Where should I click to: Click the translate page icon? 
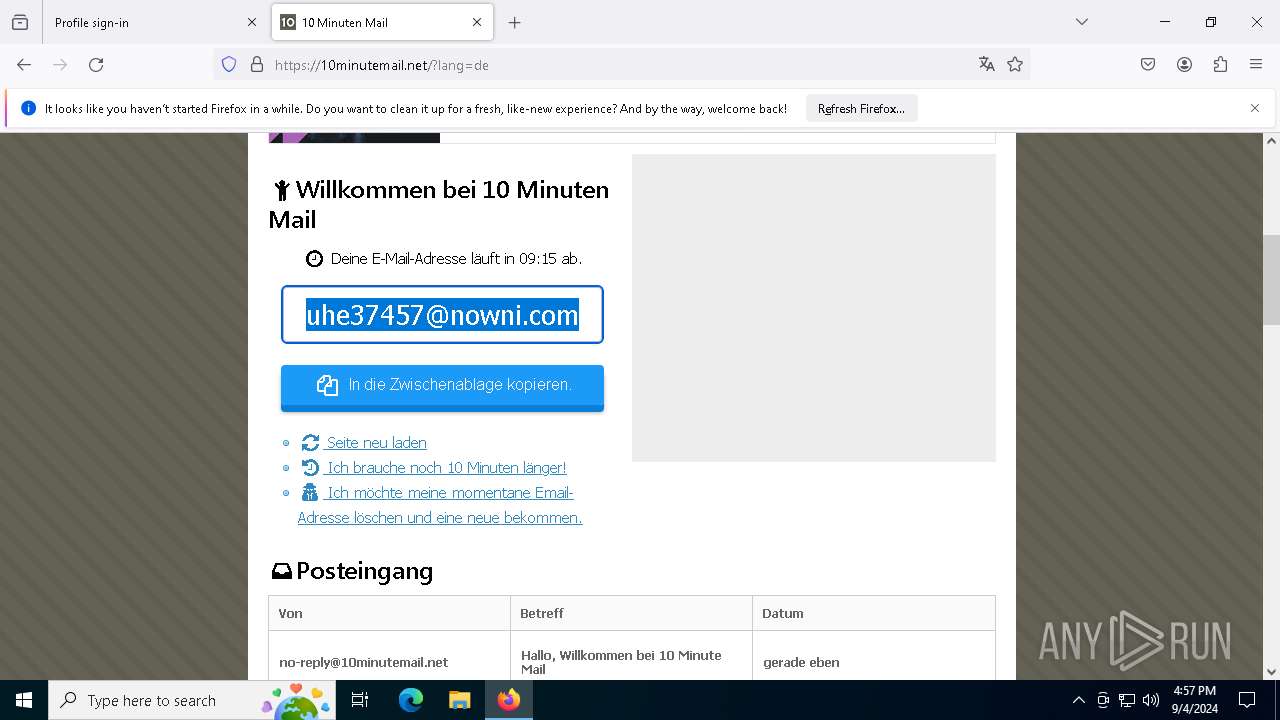coord(987,65)
